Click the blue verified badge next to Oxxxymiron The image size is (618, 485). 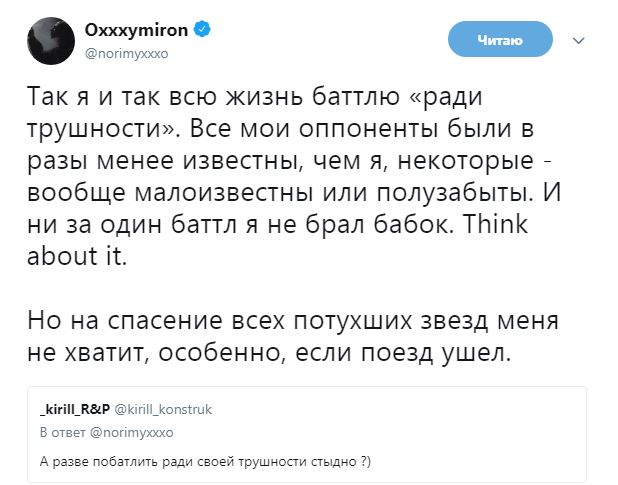[x=203, y=31]
